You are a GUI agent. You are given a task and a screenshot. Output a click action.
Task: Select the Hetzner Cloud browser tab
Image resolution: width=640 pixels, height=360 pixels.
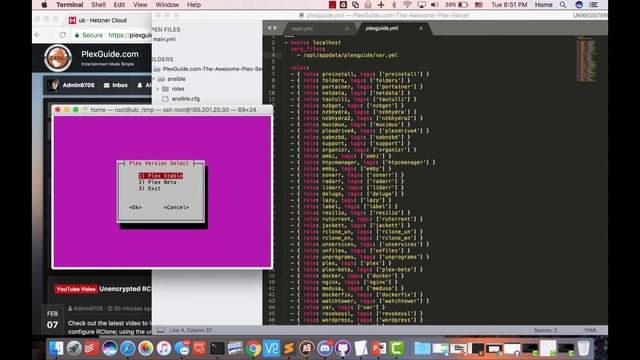[102, 20]
